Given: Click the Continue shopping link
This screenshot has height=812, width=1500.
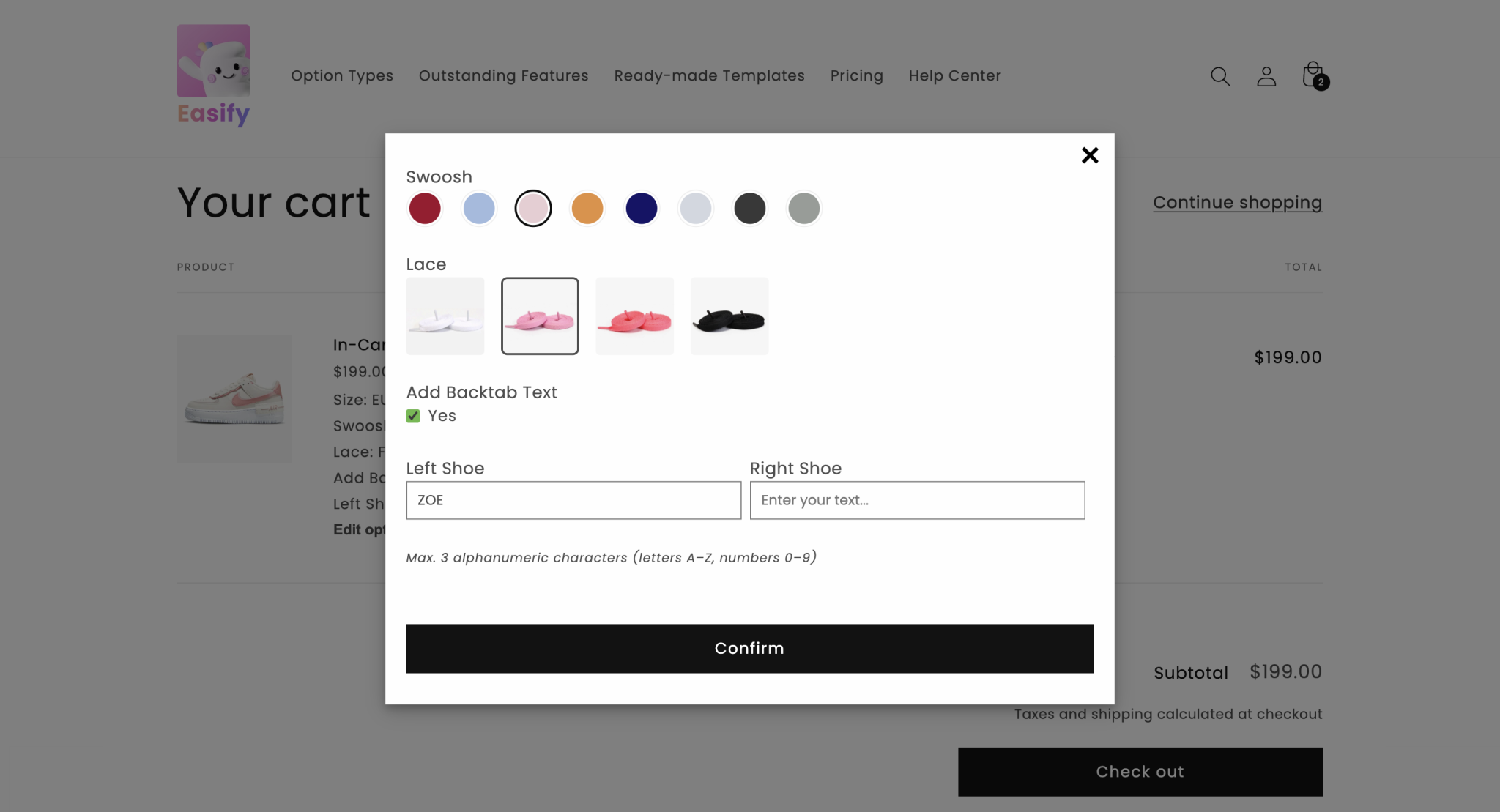Looking at the screenshot, I should pyautogui.click(x=1238, y=203).
